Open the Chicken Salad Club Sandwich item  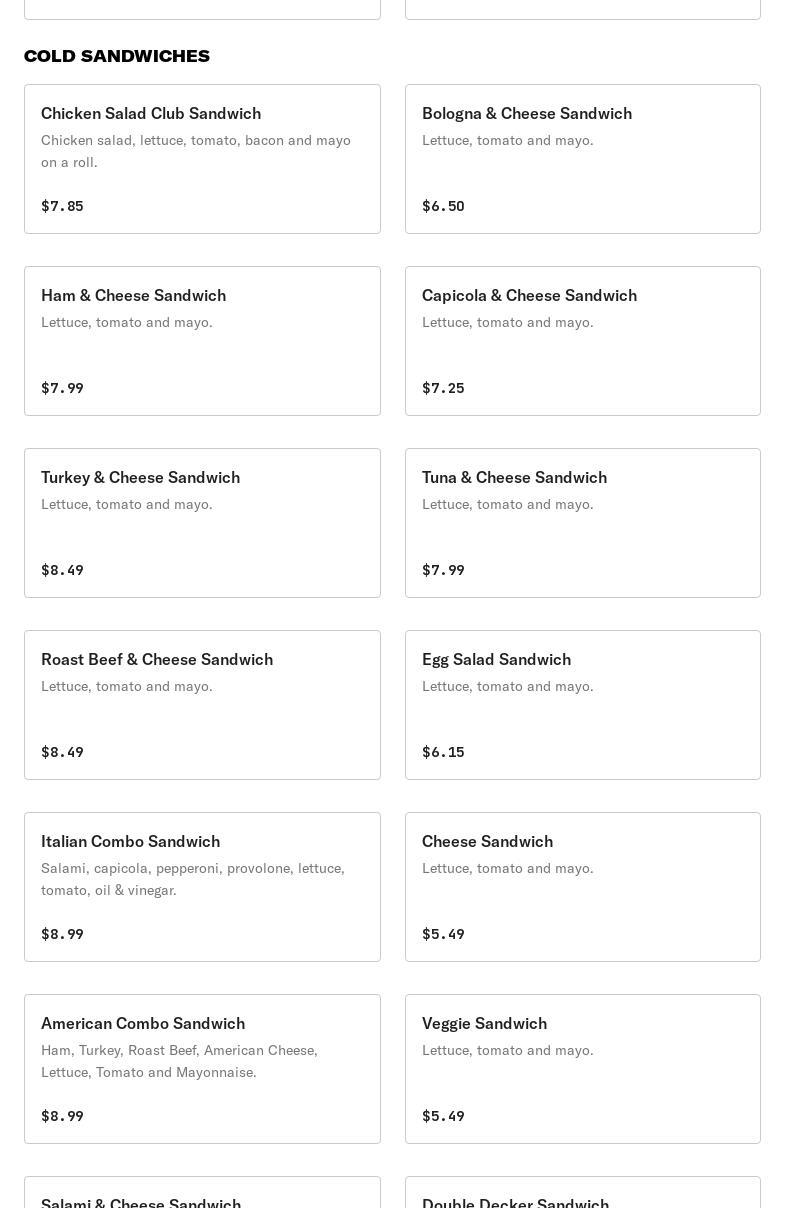202,159
